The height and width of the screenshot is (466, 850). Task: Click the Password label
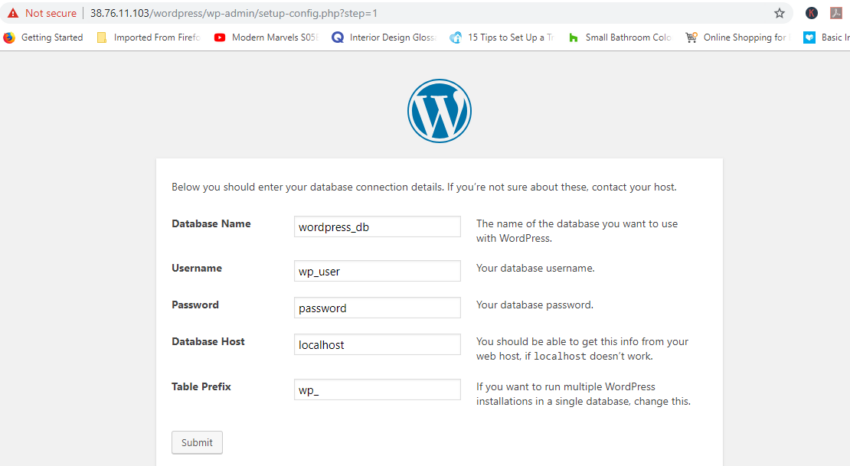(195, 305)
